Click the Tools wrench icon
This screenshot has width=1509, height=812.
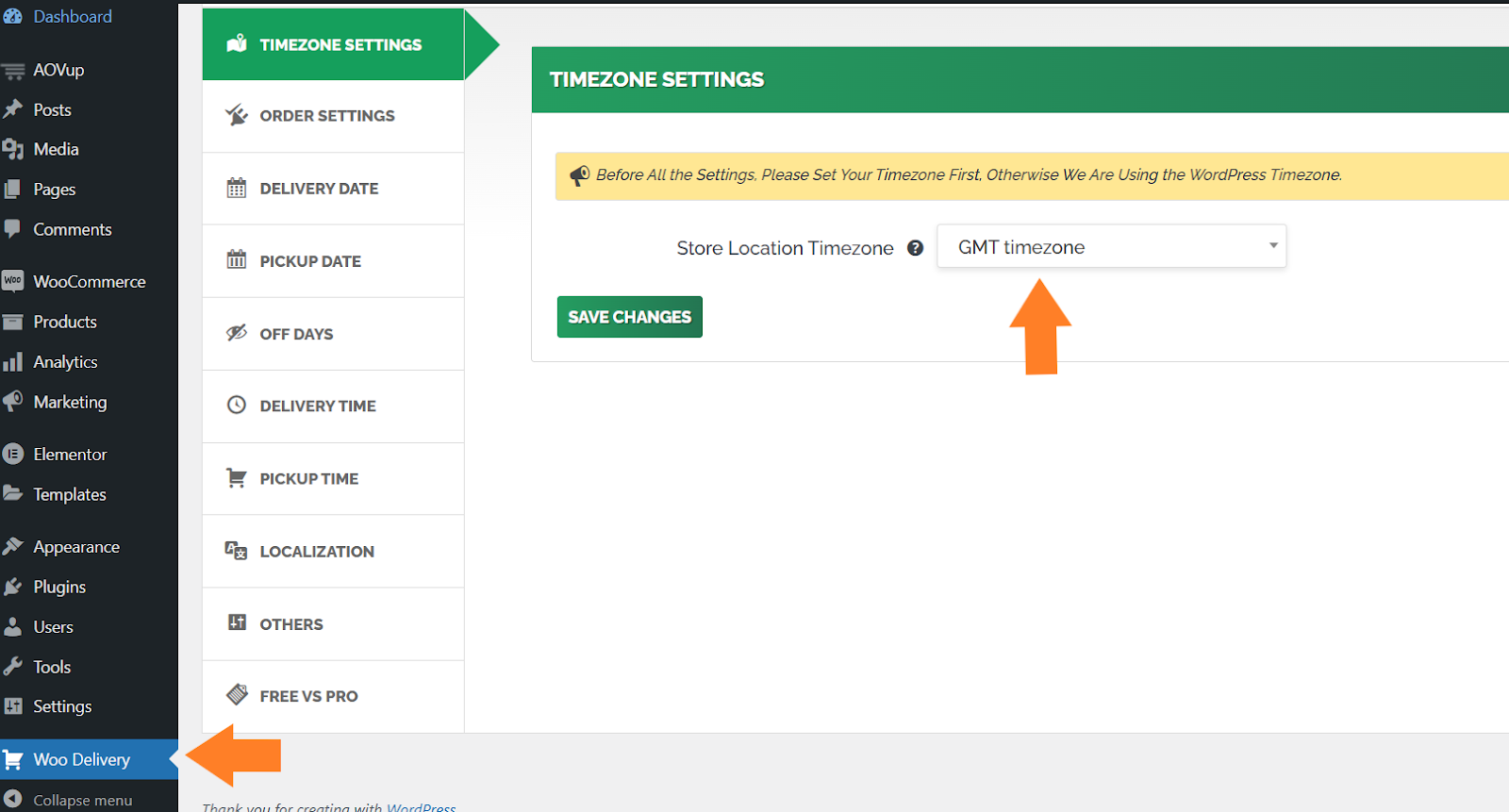[12, 667]
